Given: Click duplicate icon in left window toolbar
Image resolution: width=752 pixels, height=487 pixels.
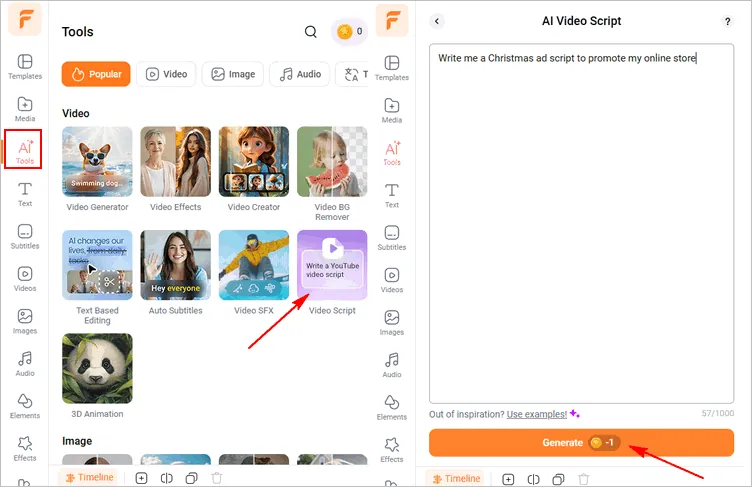Looking at the screenshot, I should click(191, 478).
